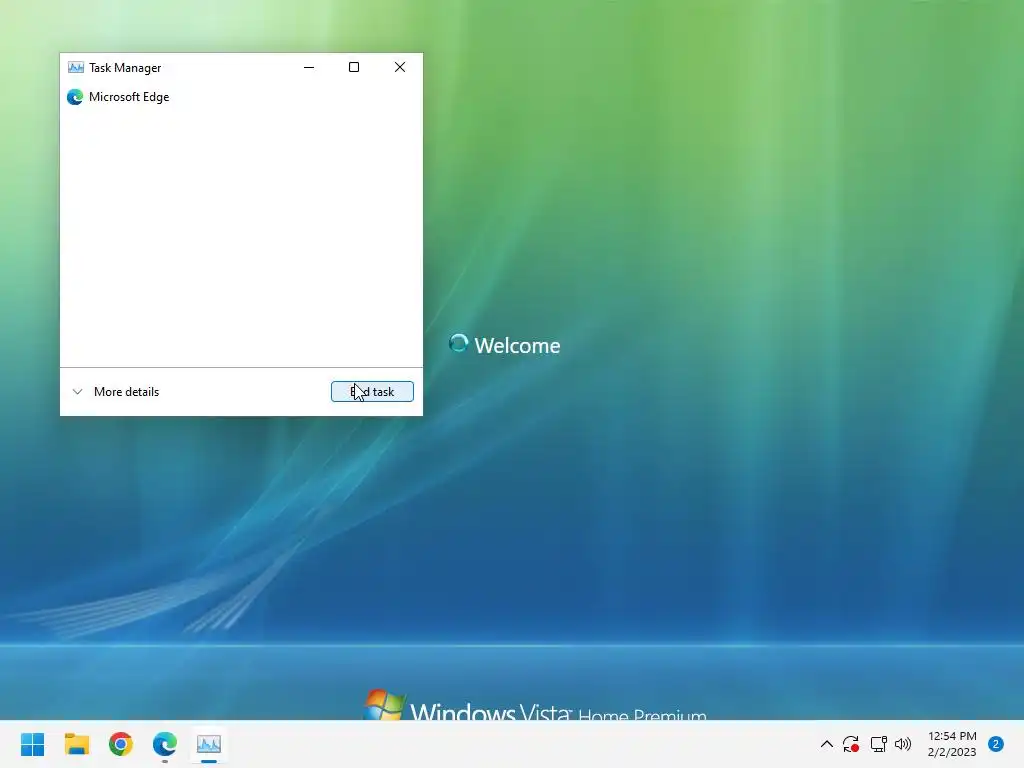End the selected task
This screenshot has width=1024, height=768.
tap(372, 391)
